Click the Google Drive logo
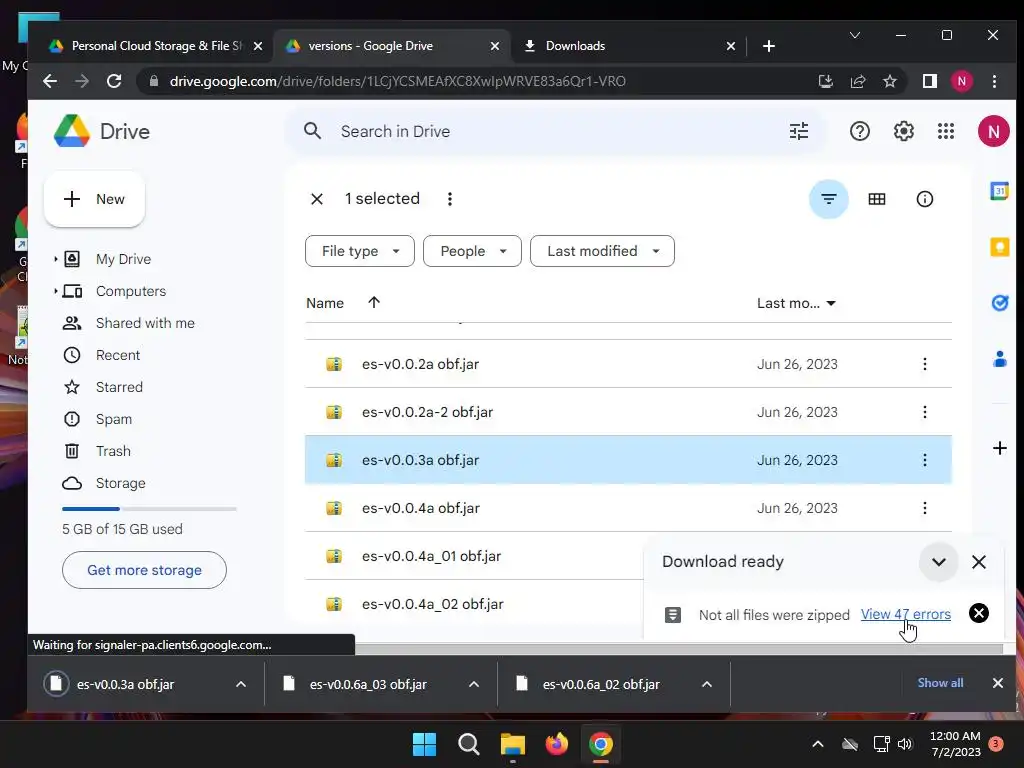 (72, 131)
